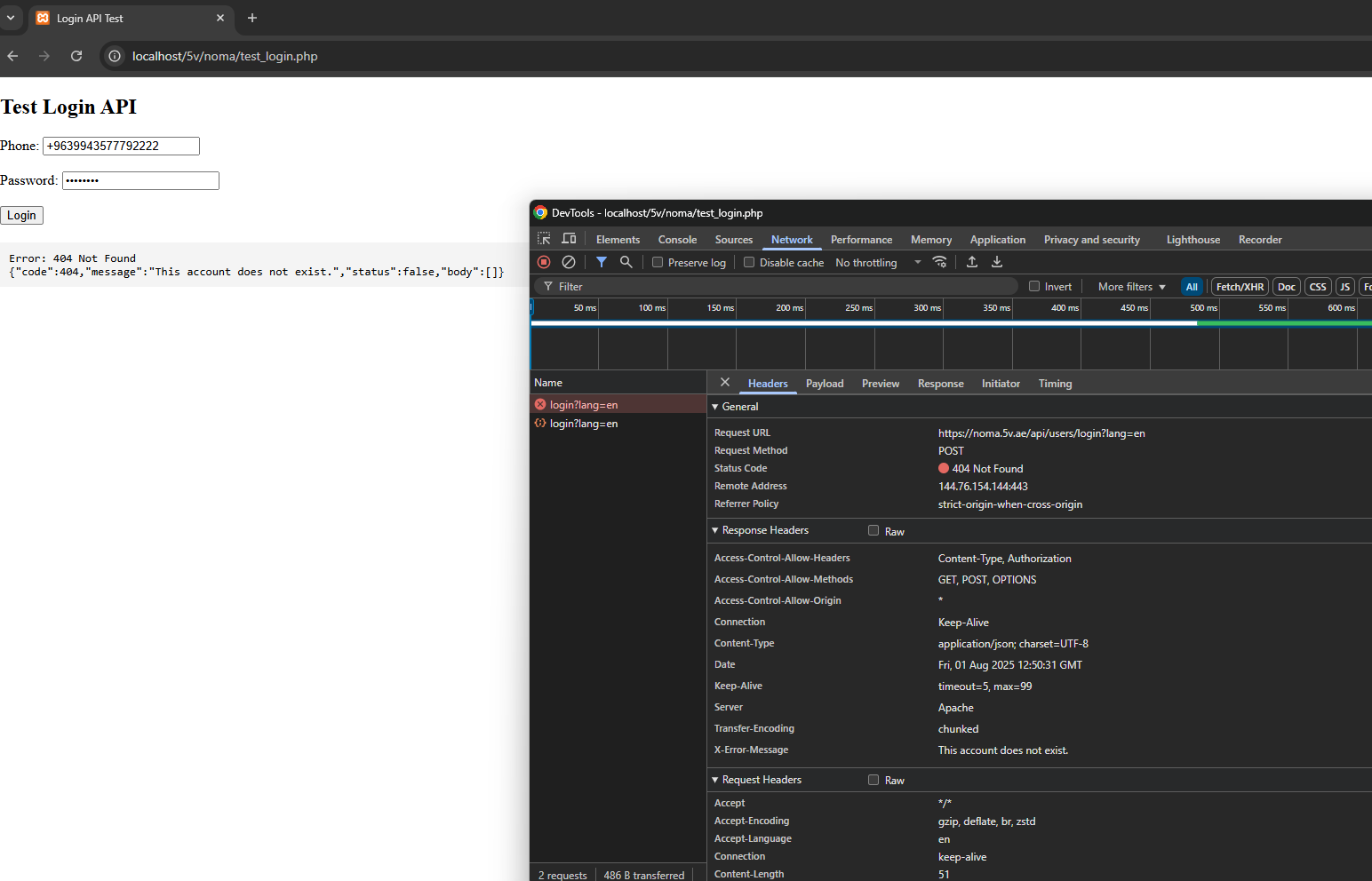Enable the Preserve log checkbox
The image size is (1372, 881).
[658, 263]
